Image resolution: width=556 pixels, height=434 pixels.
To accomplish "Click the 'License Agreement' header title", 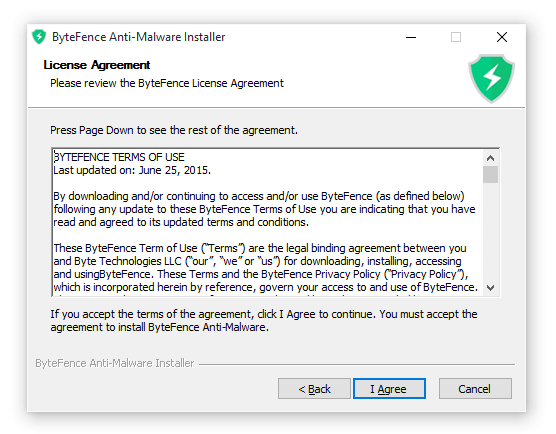I will 97,65.
